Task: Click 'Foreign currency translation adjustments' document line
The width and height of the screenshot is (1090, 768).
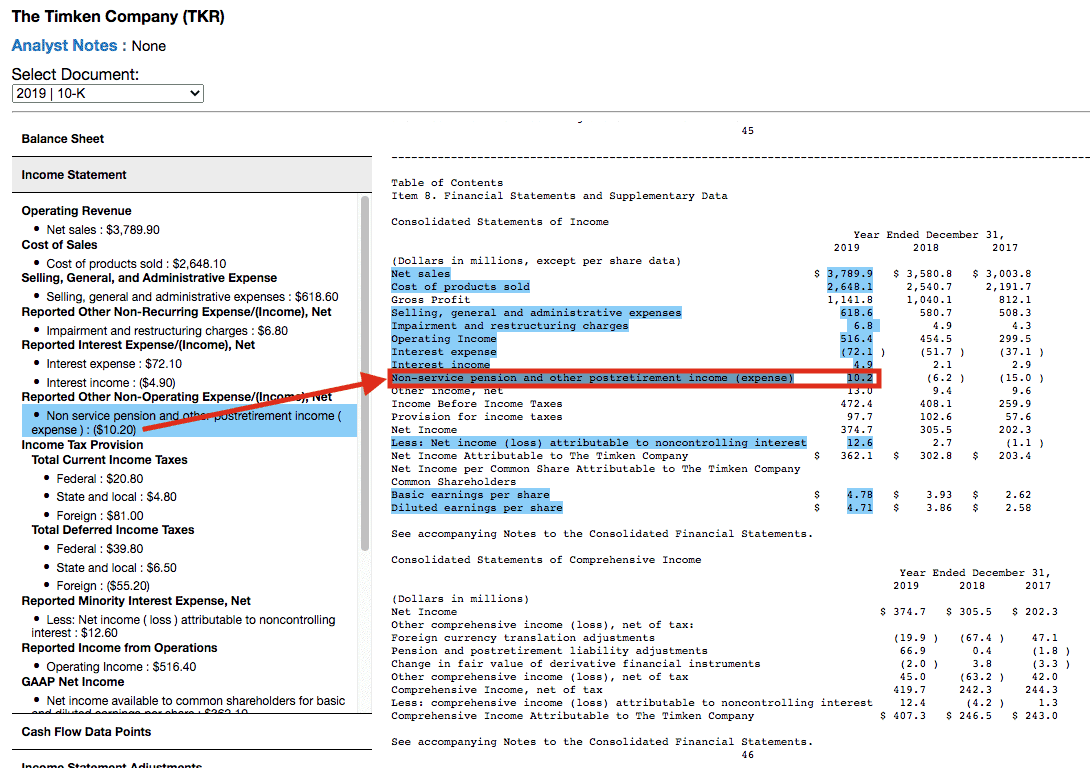Action: pyautogui.click(x=523, y=638)
